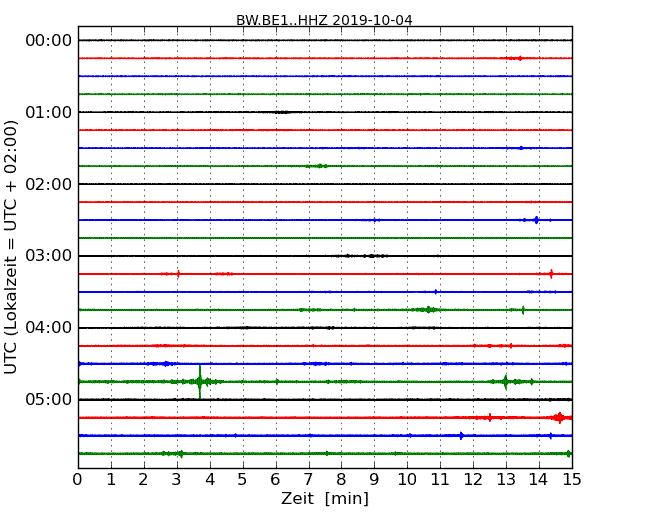Click the 01:00 time label
The image size is (650, 520).
(x=49, y=112)
